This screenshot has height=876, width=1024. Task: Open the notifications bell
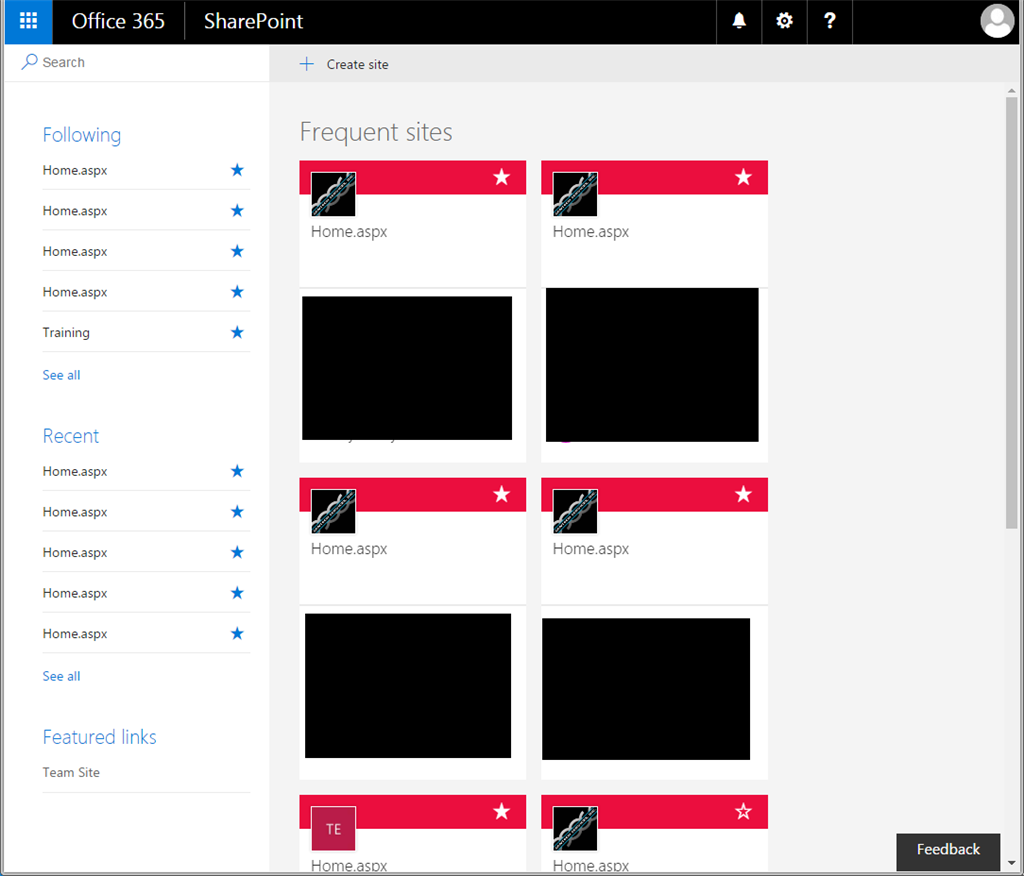point(739,21)
